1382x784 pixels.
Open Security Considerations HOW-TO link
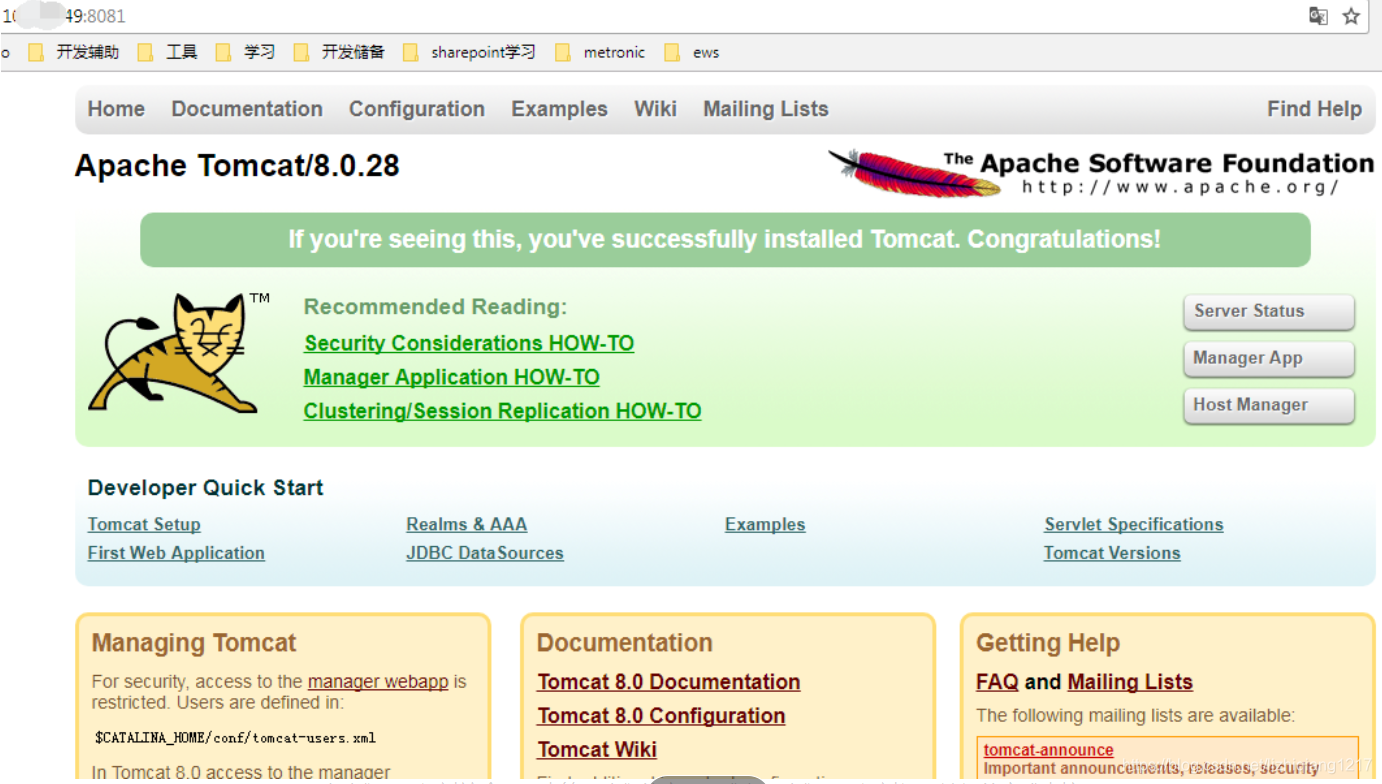tap(469, 343)
